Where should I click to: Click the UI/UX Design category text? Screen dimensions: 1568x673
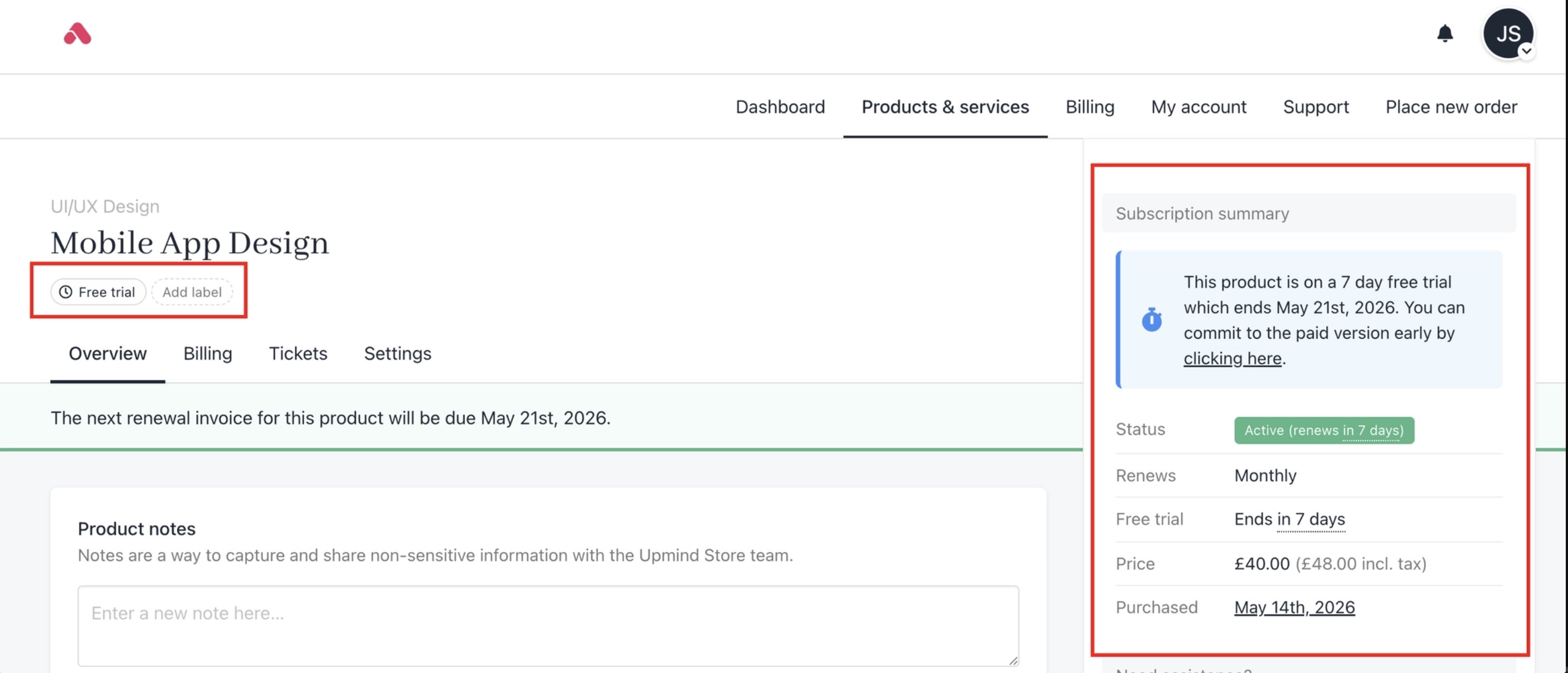click(x=105, y=206)
